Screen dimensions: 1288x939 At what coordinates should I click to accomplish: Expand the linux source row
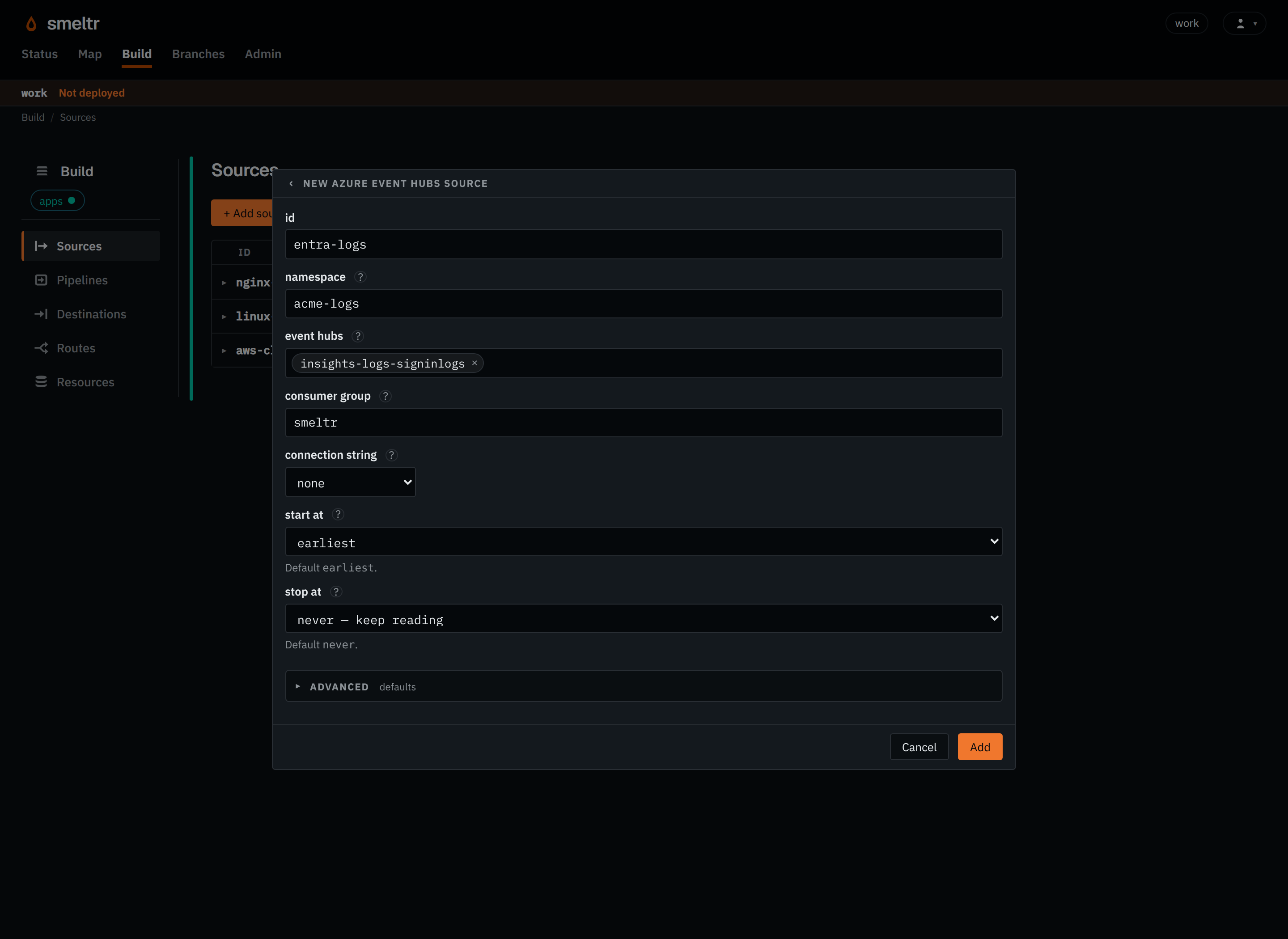tap(224, 317)
